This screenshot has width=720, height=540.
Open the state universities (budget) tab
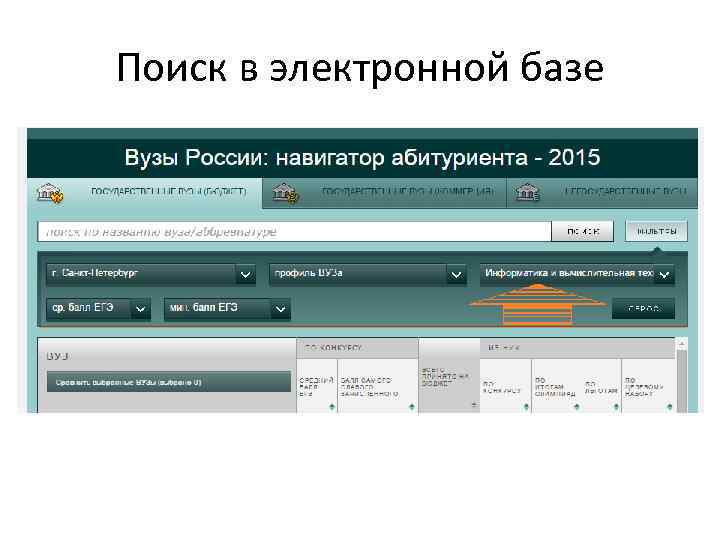pyautogui.click(x=145, y=193)
